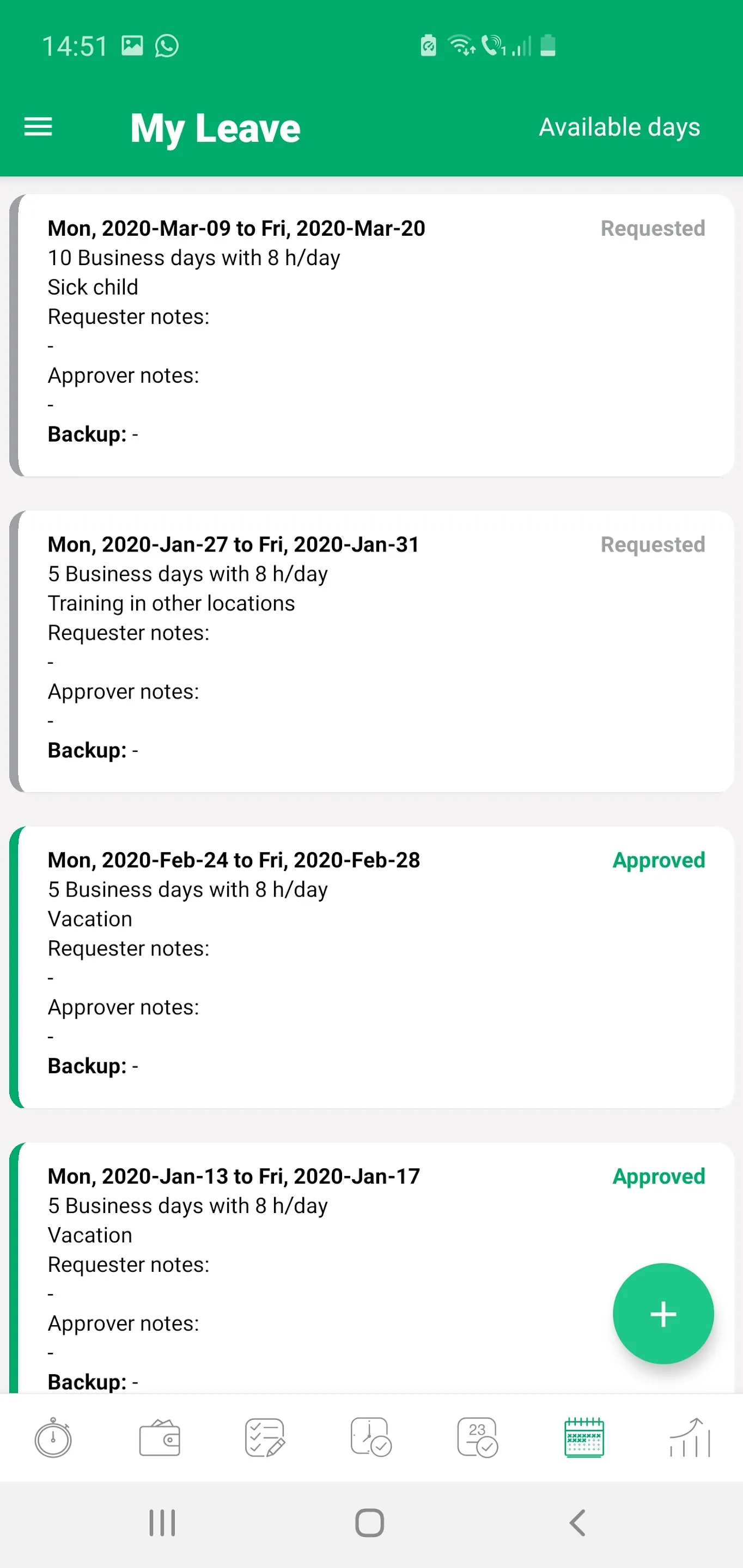
Task: Open the Training in other locations request
Action: (x=371, y=651)
